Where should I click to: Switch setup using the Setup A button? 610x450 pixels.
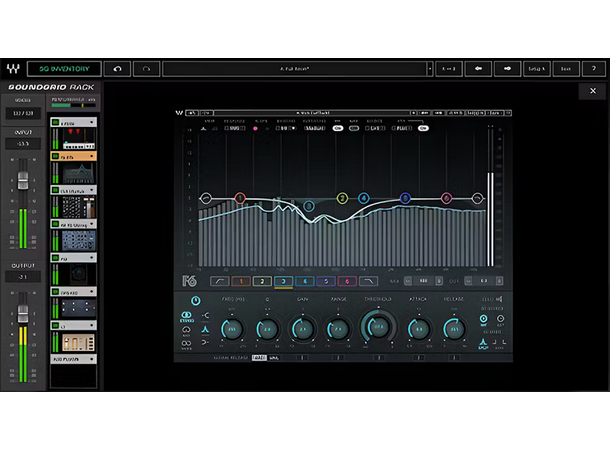pyautogui.click(x=536, y=69)
